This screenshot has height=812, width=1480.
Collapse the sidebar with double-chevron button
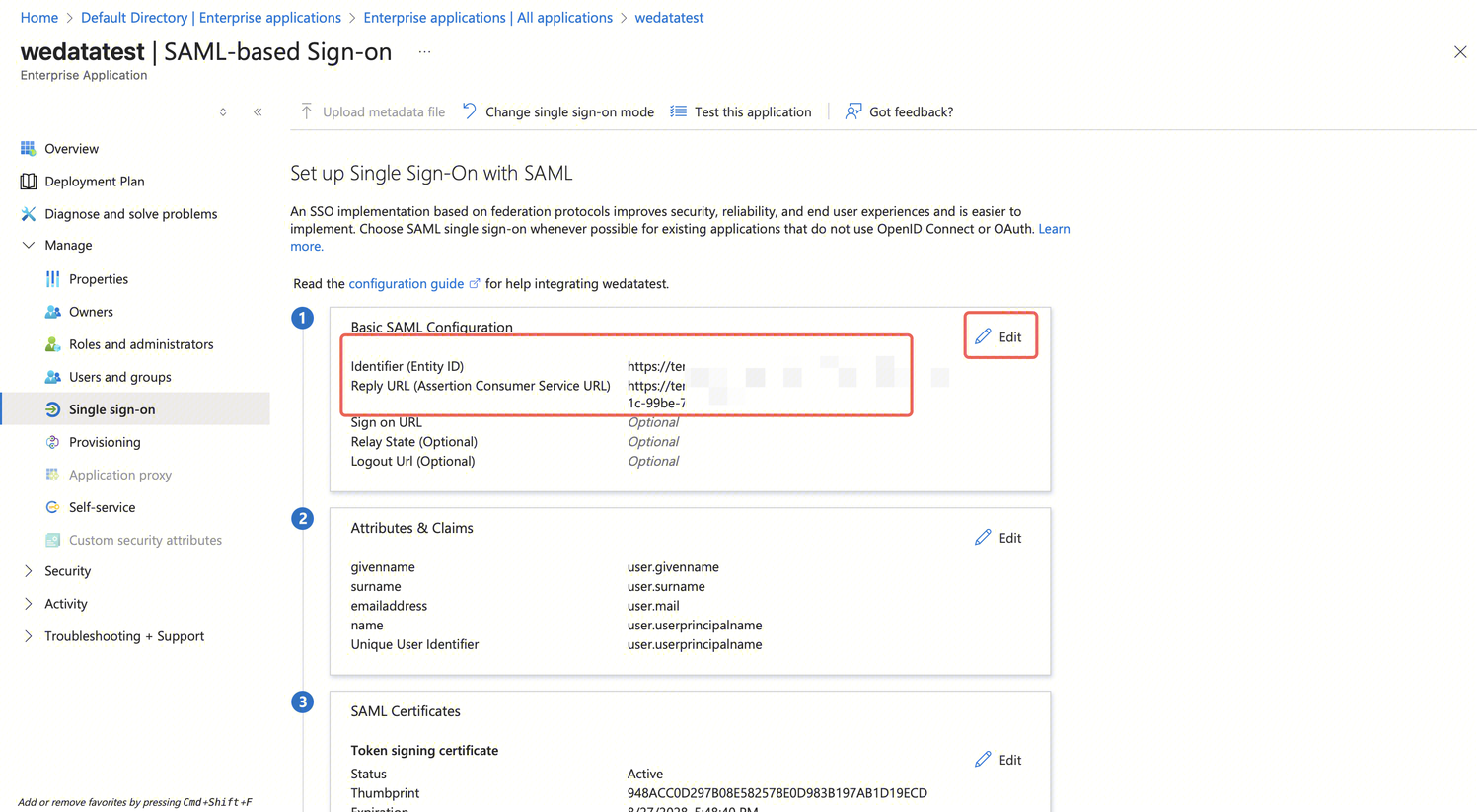(258, 112)
